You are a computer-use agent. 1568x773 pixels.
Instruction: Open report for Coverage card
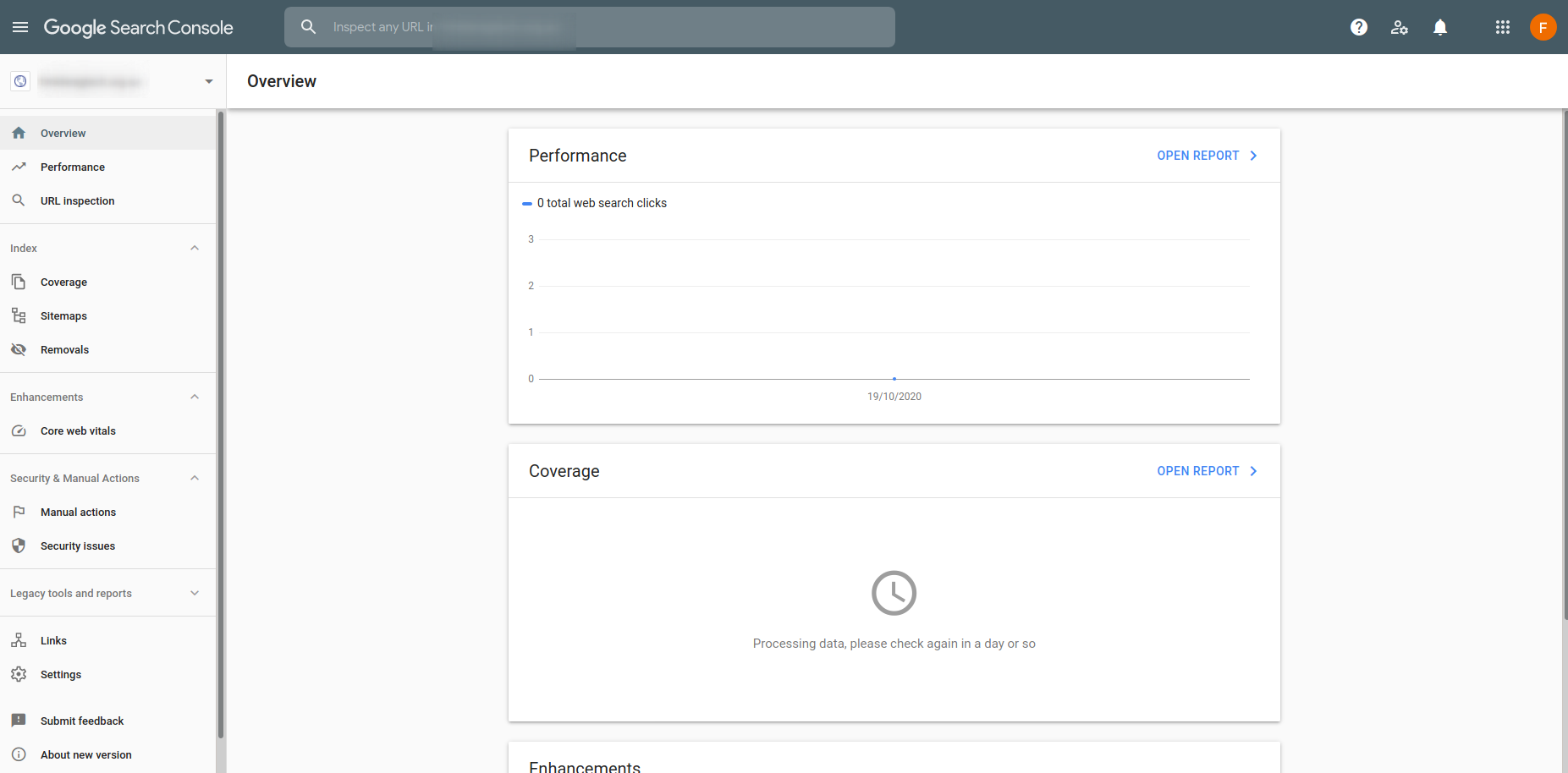point(1198,471)
